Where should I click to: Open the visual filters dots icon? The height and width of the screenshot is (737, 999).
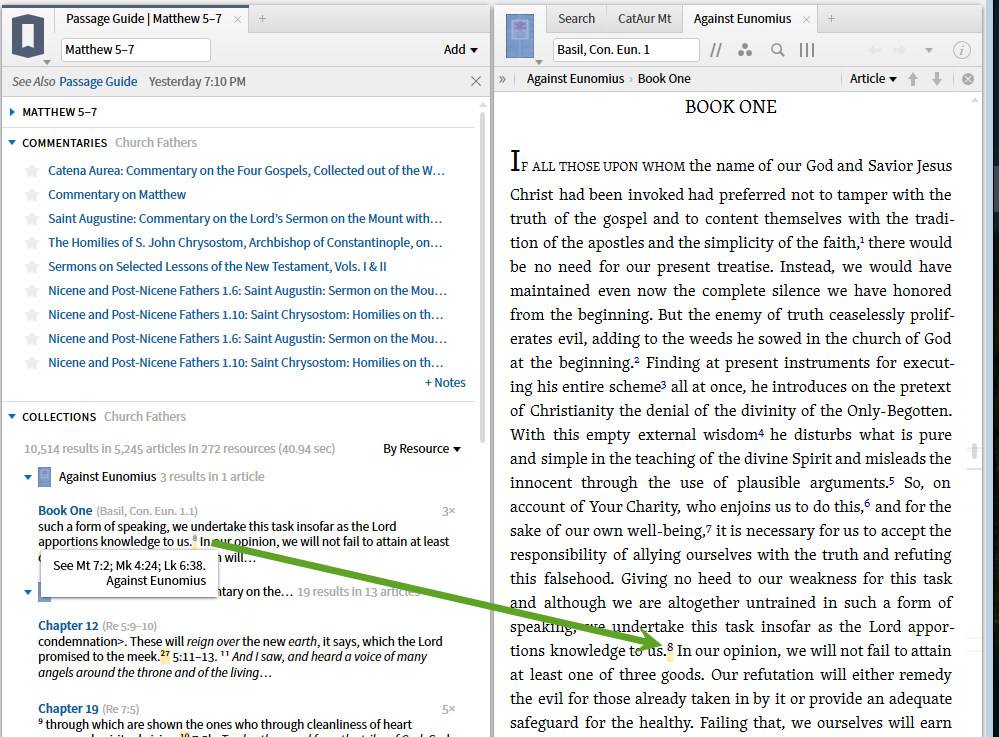[745, 50]
